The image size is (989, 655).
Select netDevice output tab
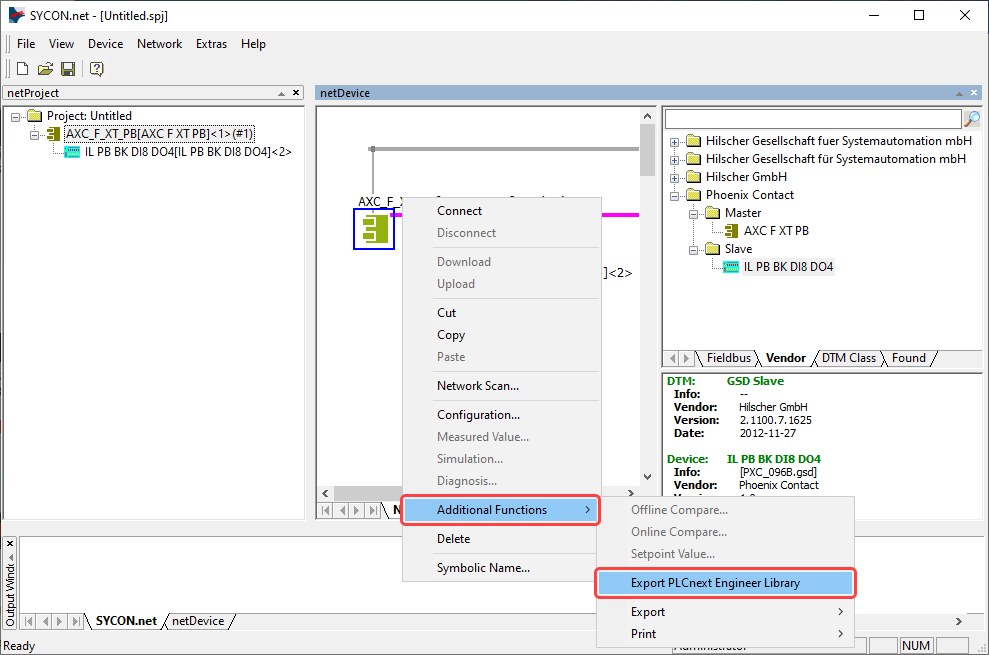point(198,621)
